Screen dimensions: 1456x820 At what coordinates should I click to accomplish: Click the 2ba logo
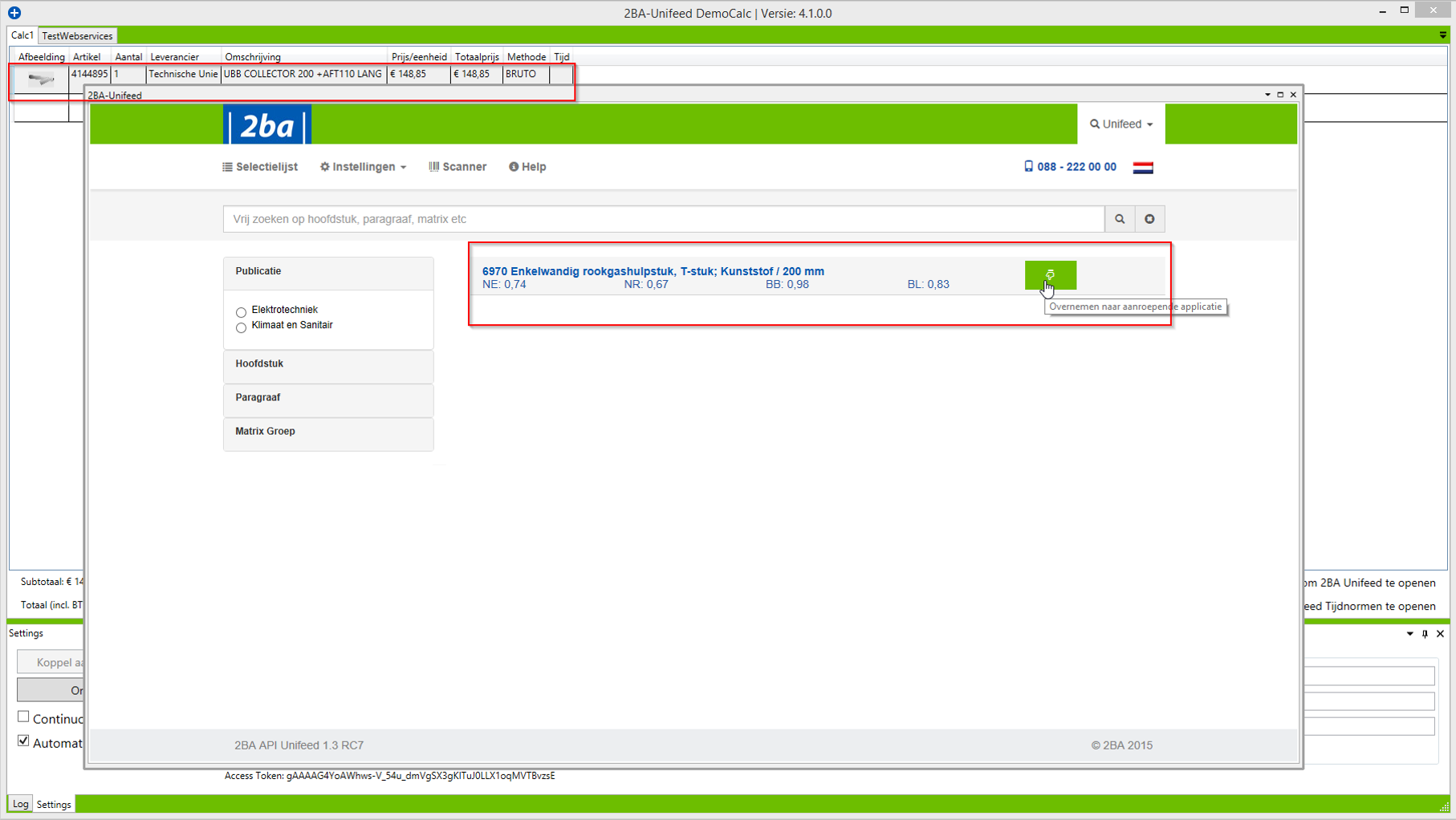coord(266,125)
